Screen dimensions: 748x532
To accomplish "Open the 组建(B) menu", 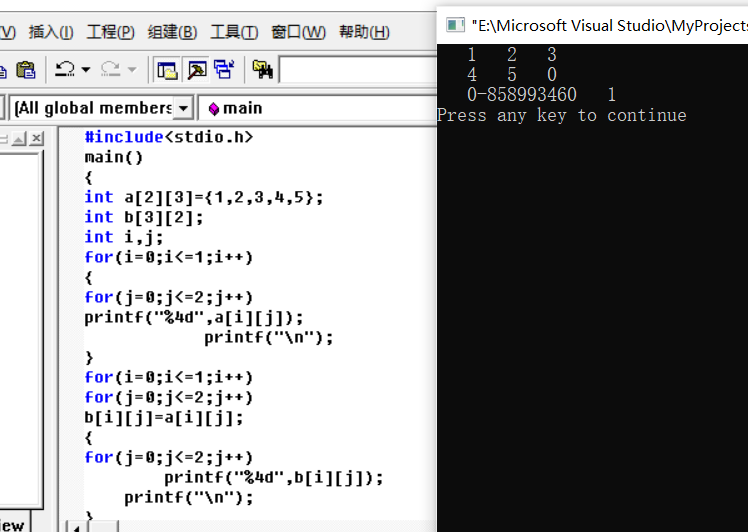I will pos(172,32).
